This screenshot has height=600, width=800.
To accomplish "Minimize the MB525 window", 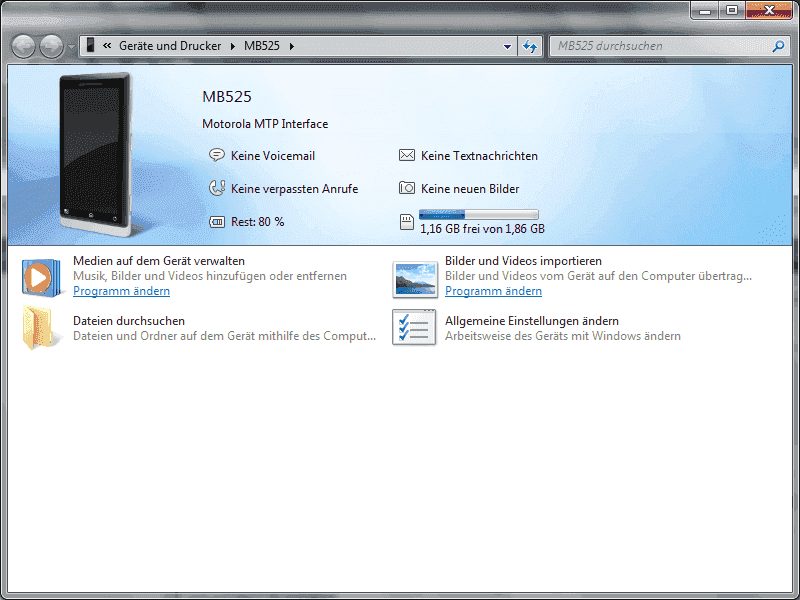I will coord(705,10).
